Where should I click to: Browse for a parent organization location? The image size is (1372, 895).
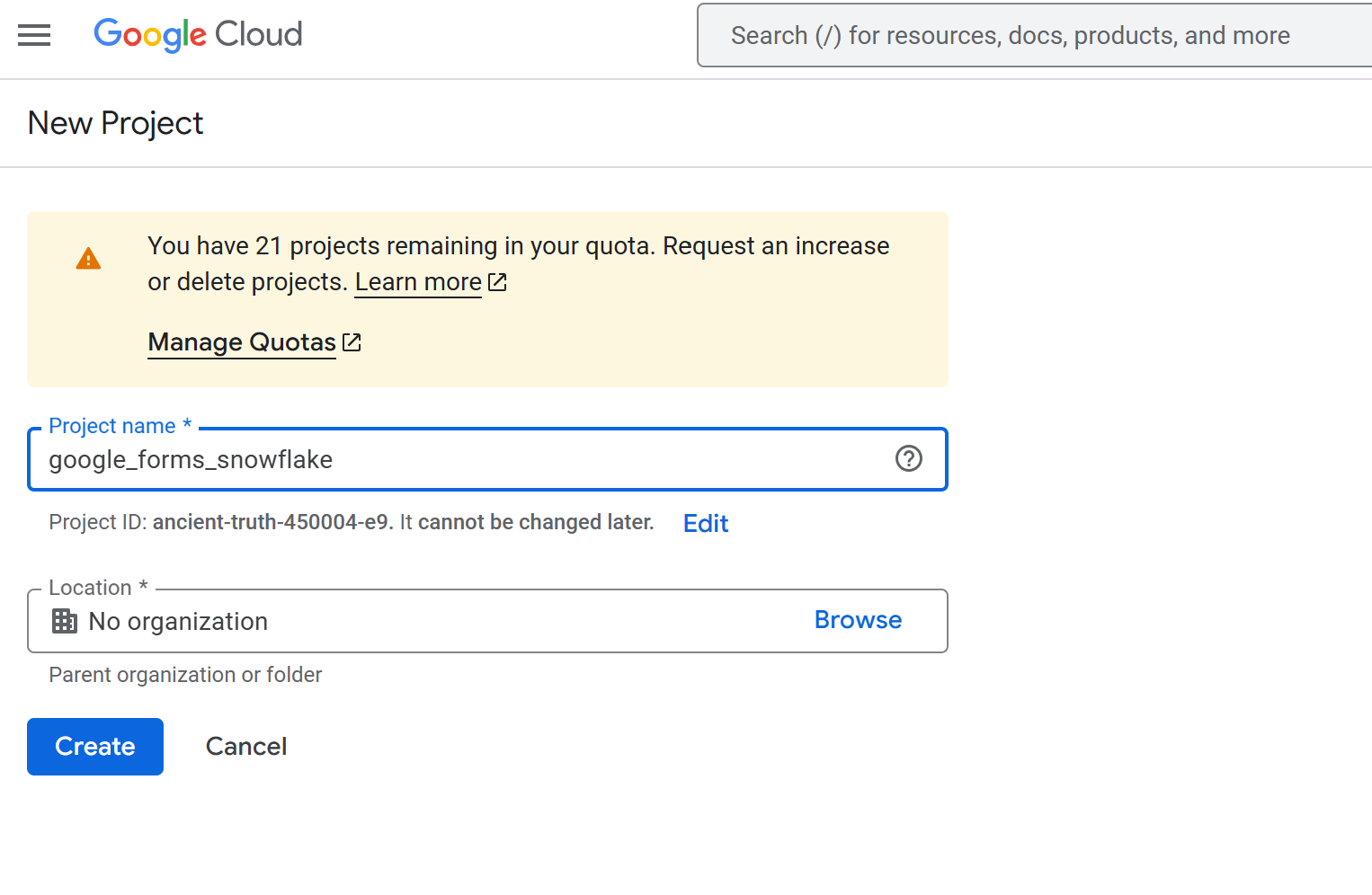point(858,620)
